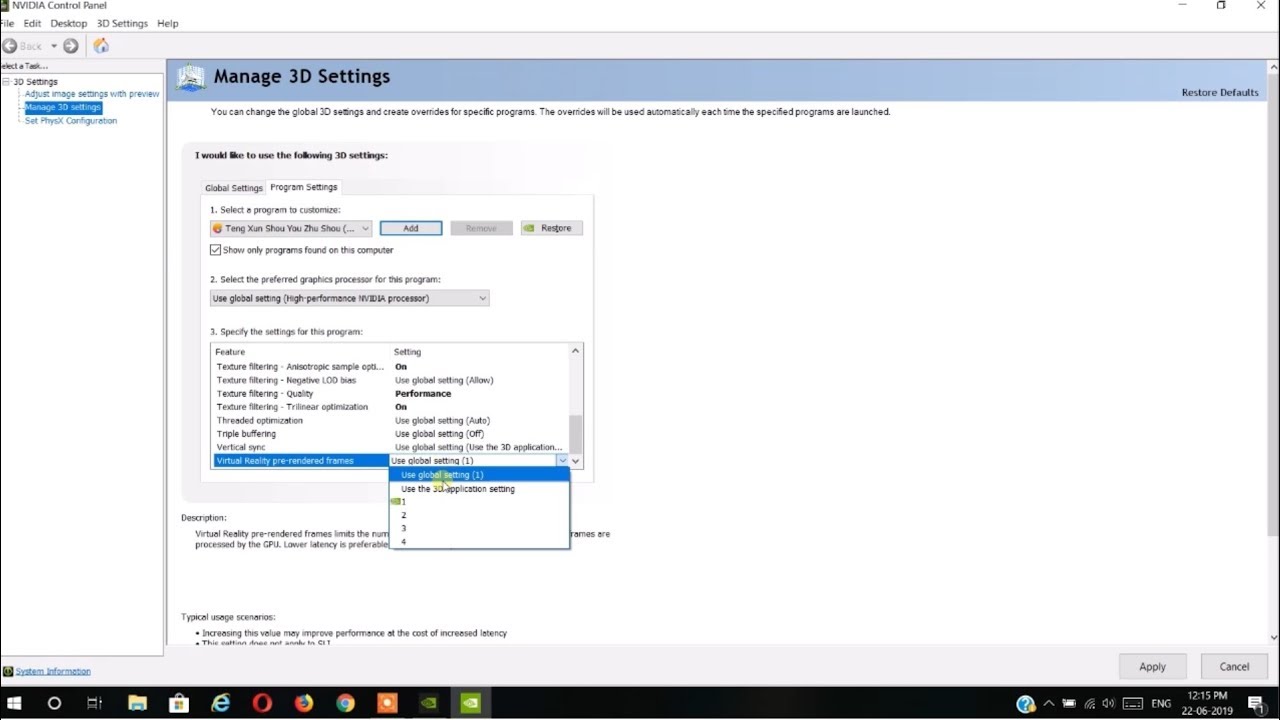The image size is (1280, 720).
Task: Click the Help question mark tray icon
Action: pos(1025,704)
